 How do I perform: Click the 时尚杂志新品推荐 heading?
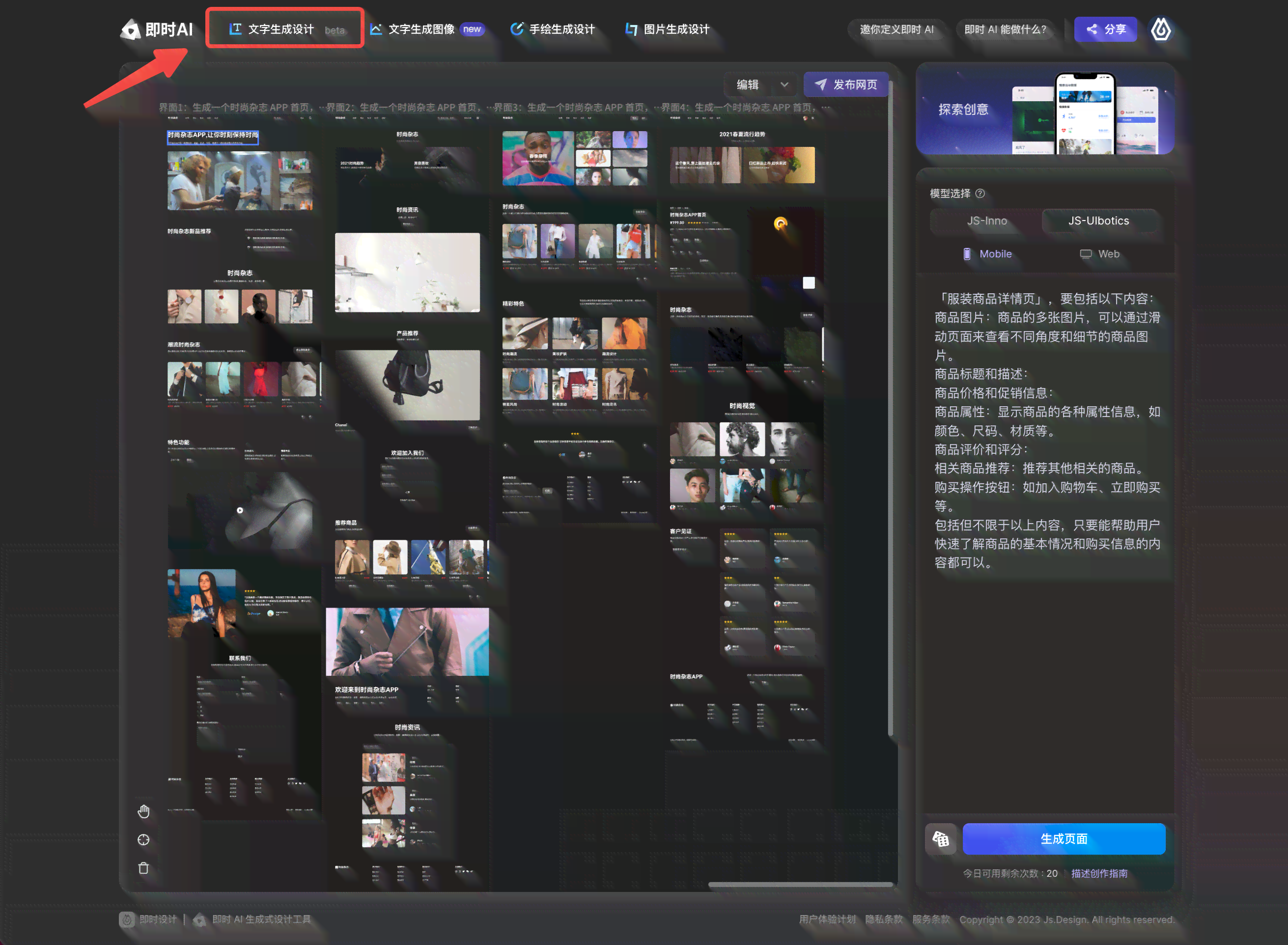189,232
